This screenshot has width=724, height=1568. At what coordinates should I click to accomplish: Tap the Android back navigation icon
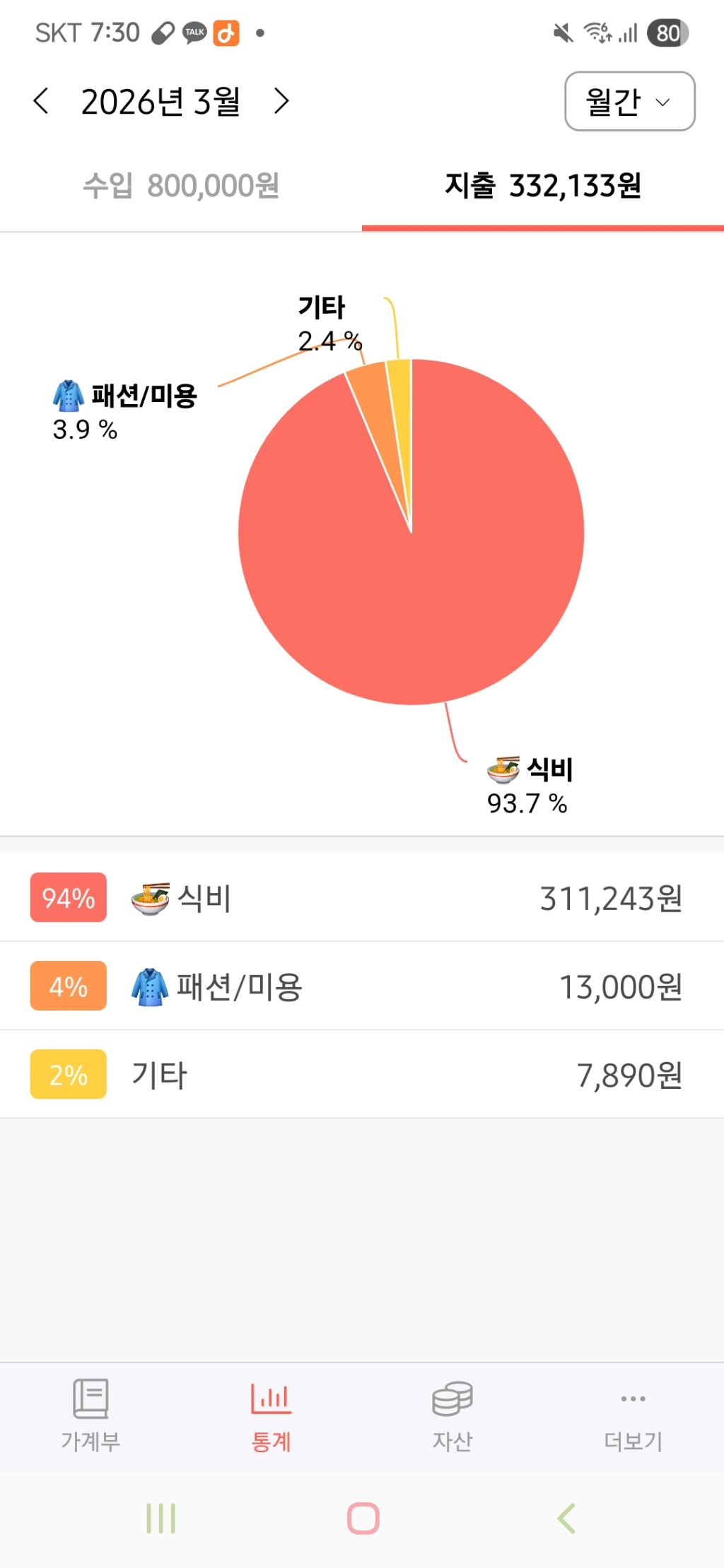point(566,1518)
